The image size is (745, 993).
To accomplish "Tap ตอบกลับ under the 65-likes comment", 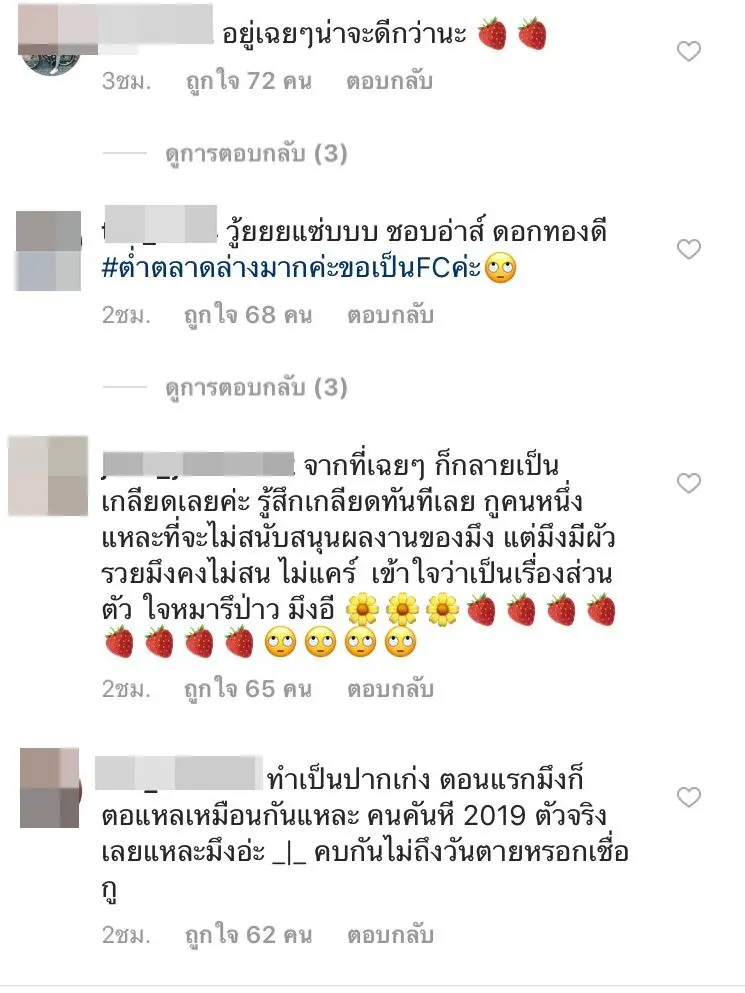I will 390,688.
